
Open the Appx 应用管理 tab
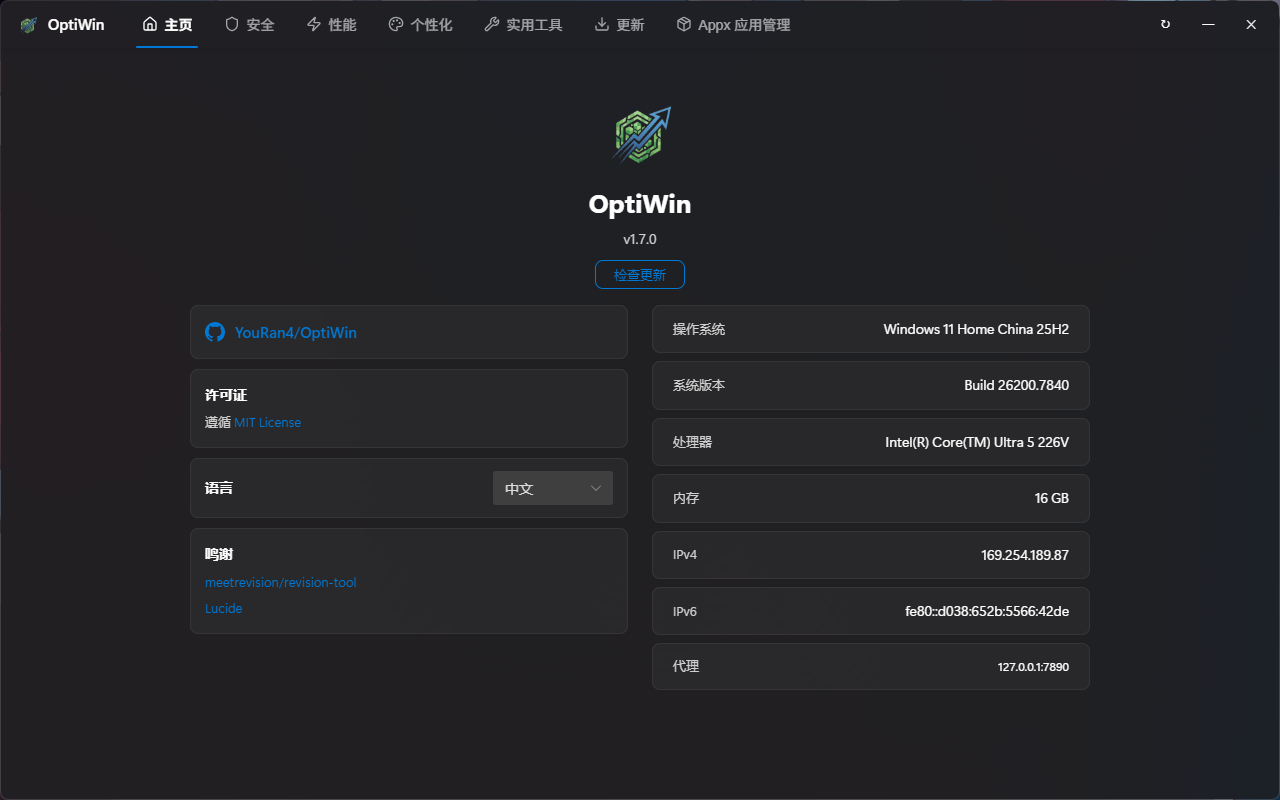coord(733,25)
